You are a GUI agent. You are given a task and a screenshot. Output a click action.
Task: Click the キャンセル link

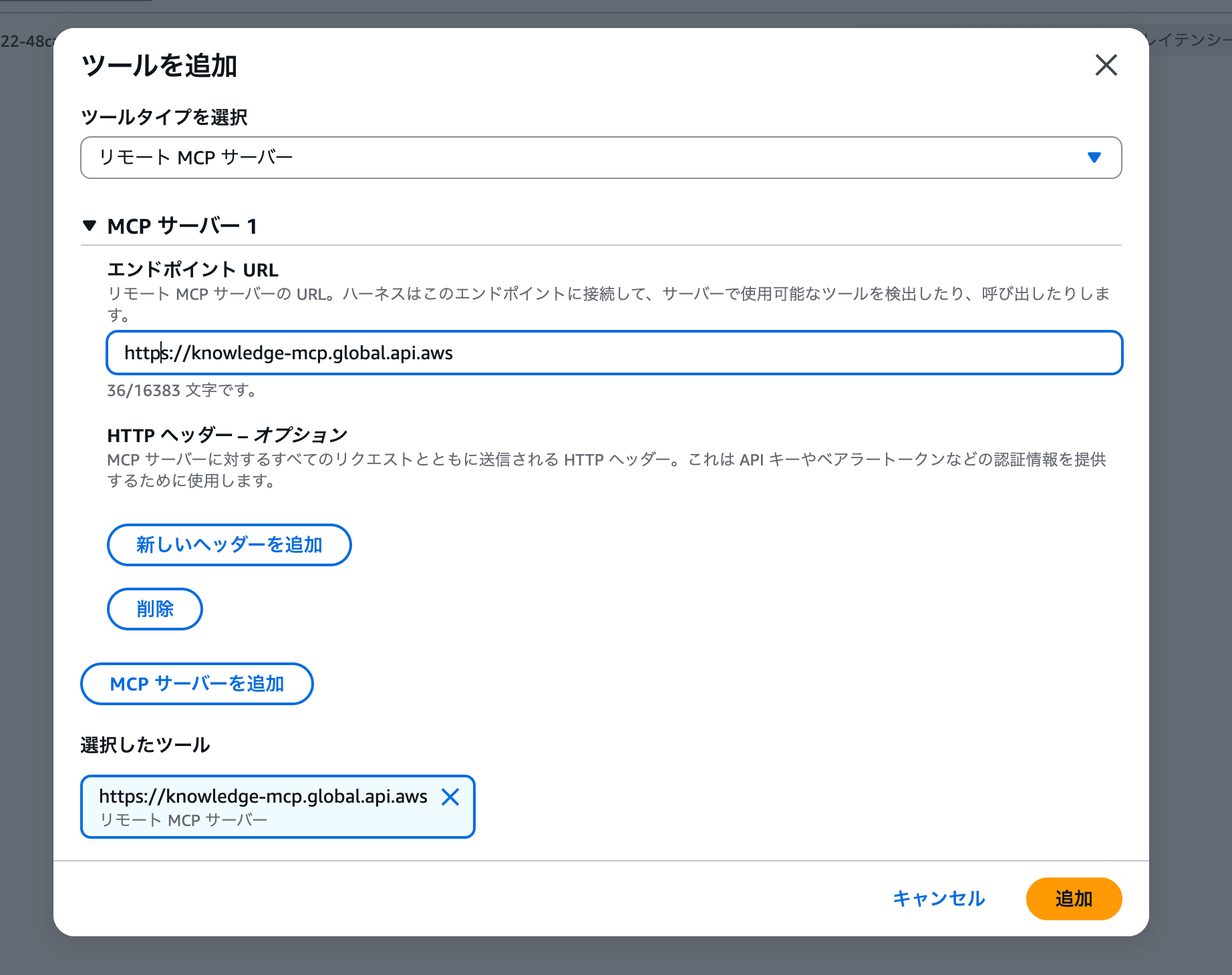click(x=939, y=899)
